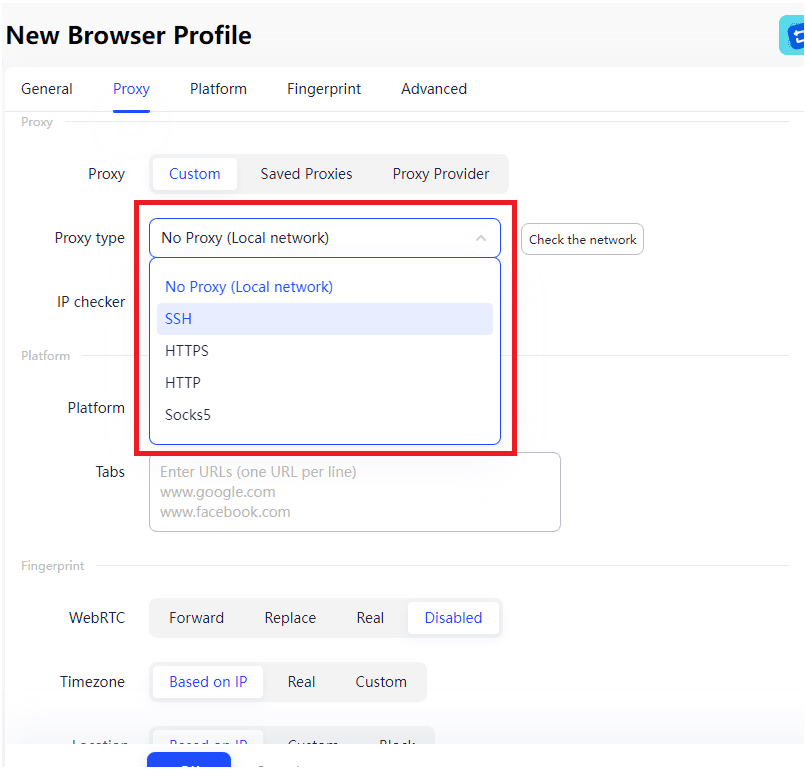This screenshot has width=806, height=769.
Task: Choose No Proxy (Local network) list option
Action: click(324, 287)
